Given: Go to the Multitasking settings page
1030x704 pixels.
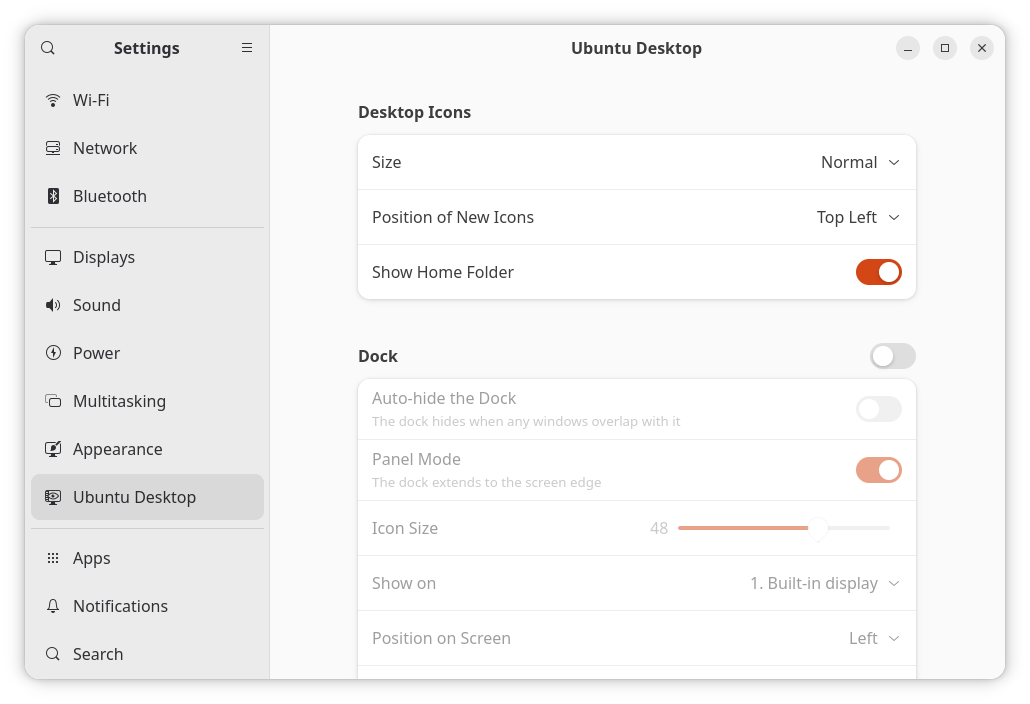Looking at the screenshot, I should click(x=119, y=401).
